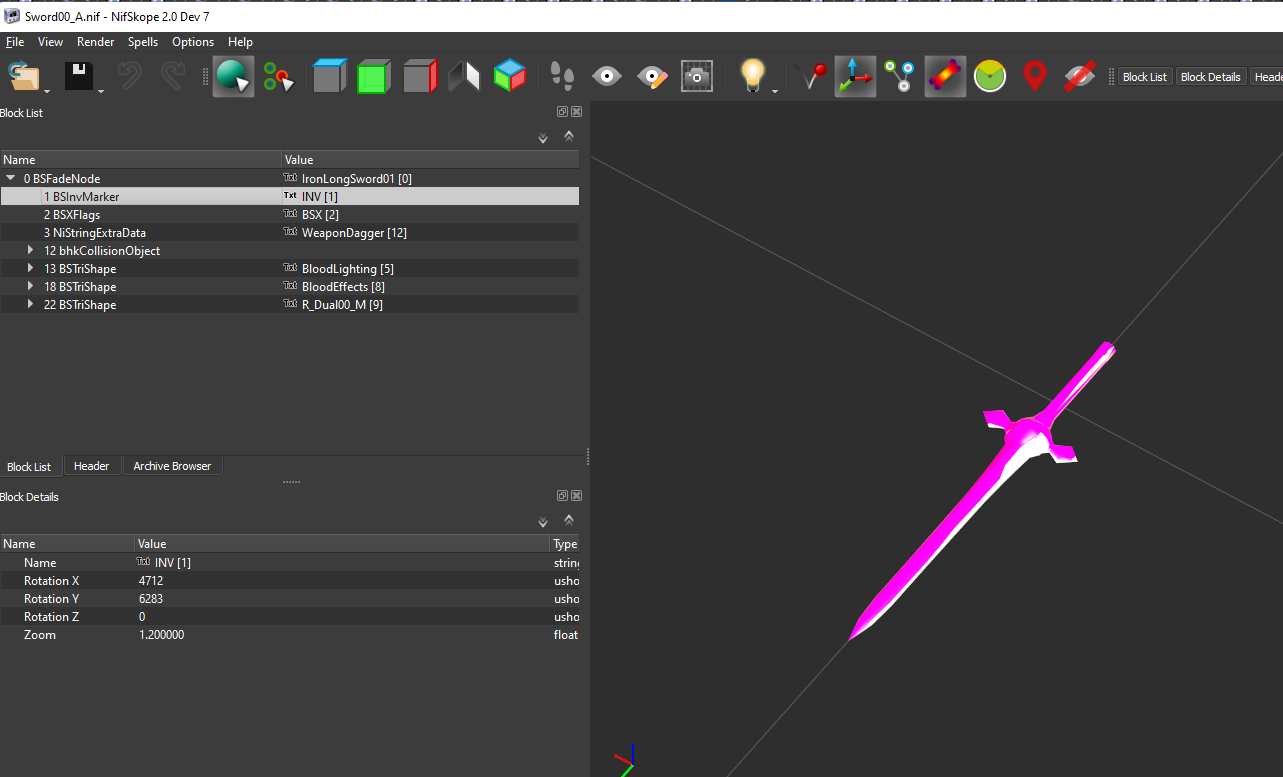Click the IronLongSword01 [0] value
Image resolution: width=1283 pixels, height=777 pixels.
356,178
